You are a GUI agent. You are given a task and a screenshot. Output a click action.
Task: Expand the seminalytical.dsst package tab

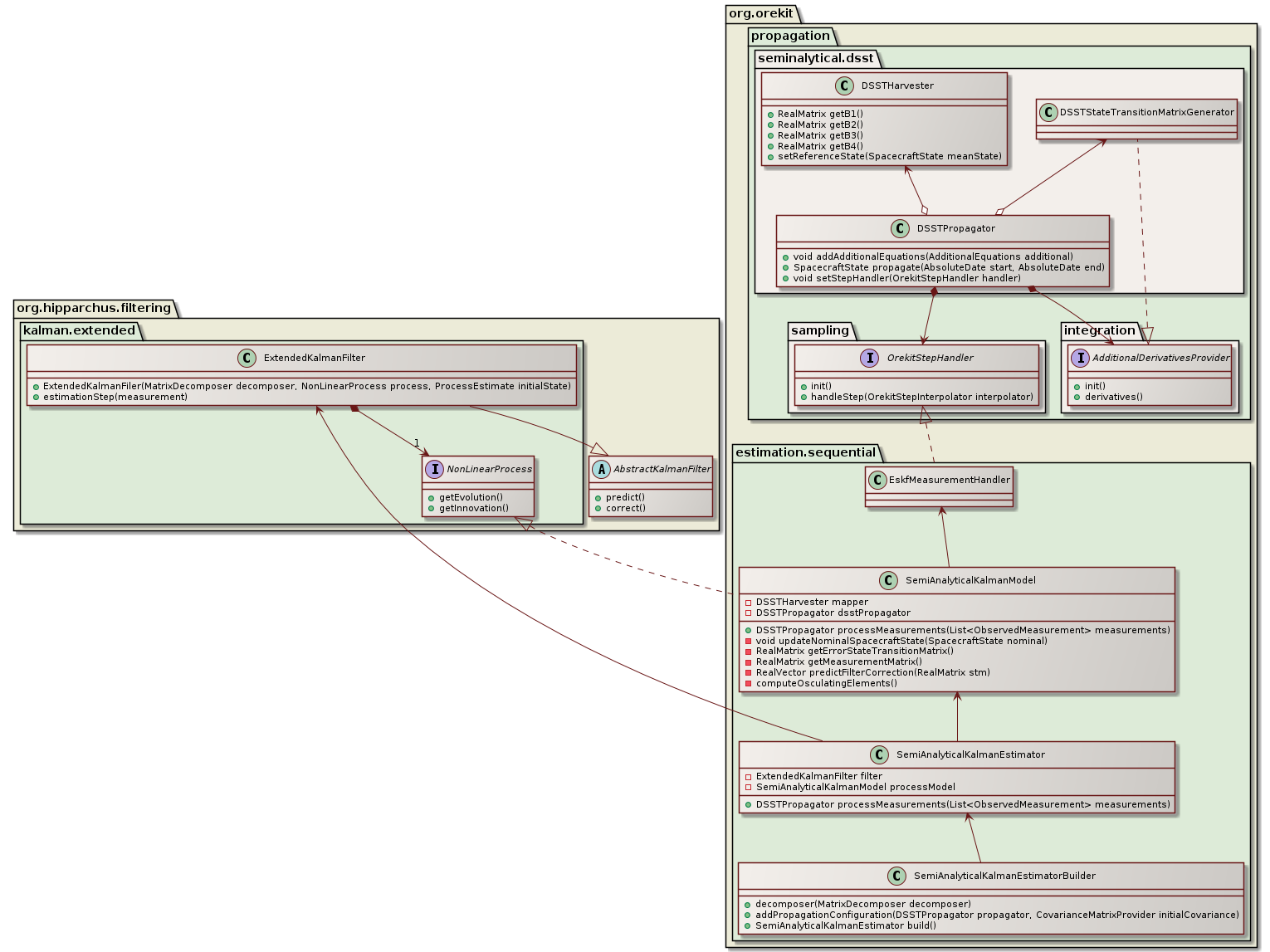(814, 58)
